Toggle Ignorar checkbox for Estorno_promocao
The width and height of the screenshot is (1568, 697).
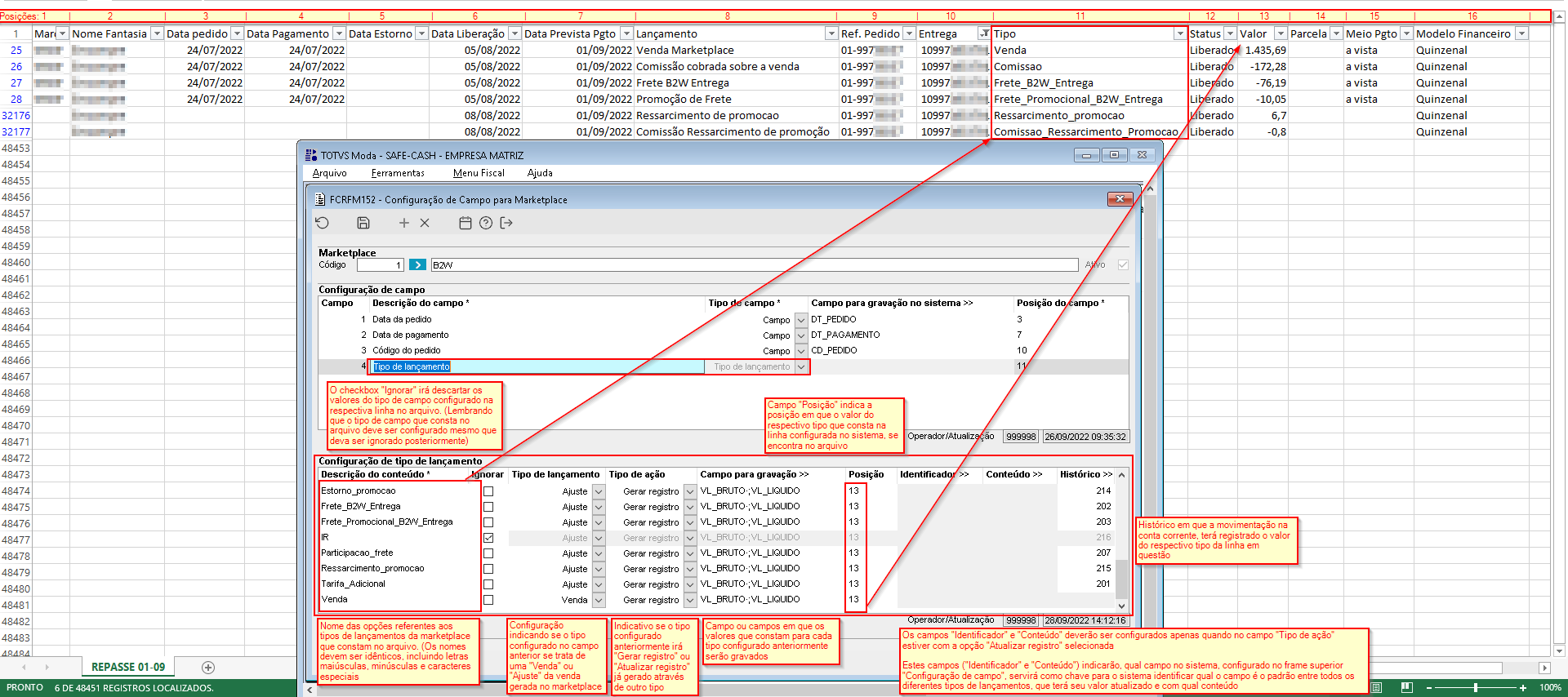point(488,491)
